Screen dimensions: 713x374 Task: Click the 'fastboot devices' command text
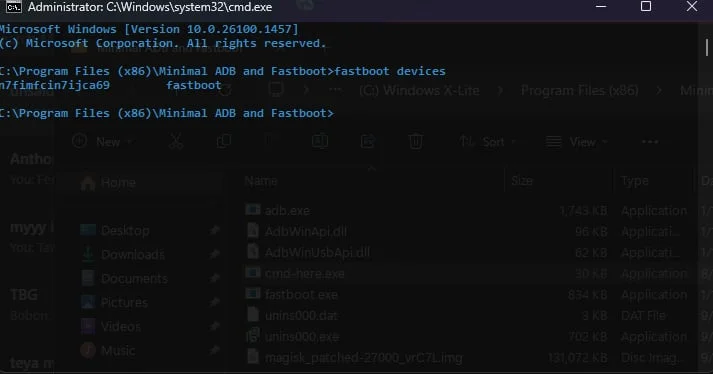[x=390, y=71]
